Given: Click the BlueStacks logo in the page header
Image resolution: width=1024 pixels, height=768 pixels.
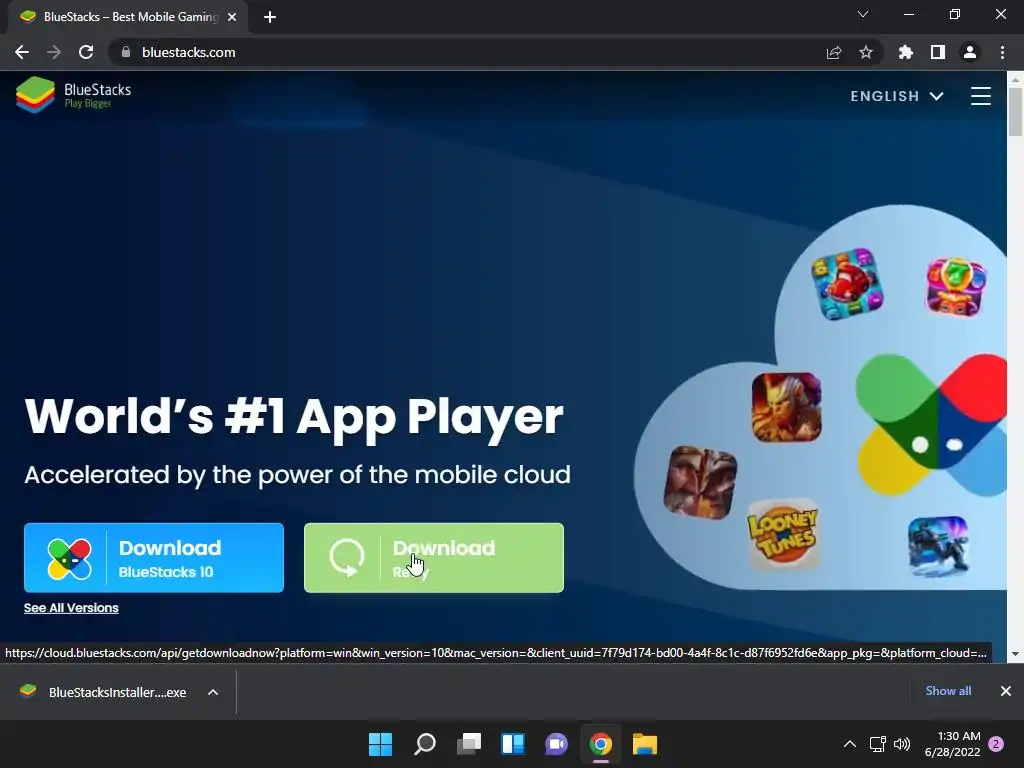Looking at the screenshot, I should point(73,95).
